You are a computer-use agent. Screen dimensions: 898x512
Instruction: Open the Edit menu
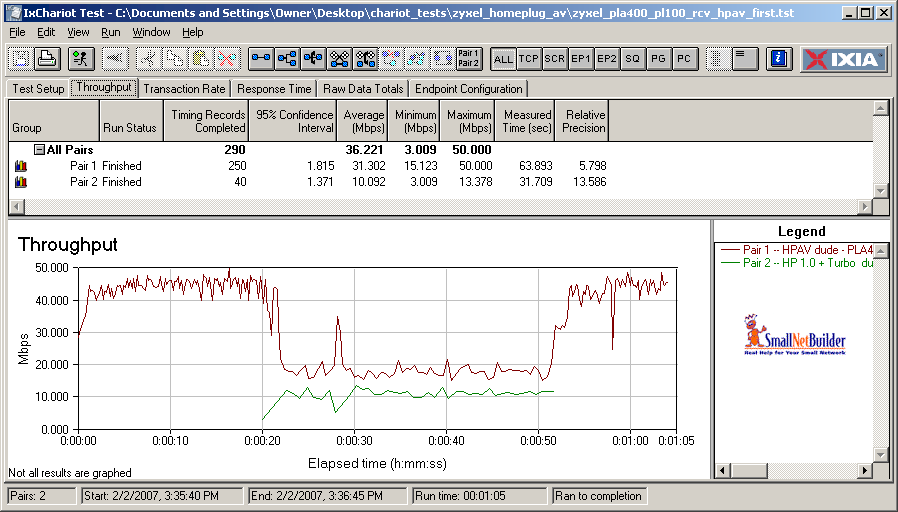coord(46,33)
